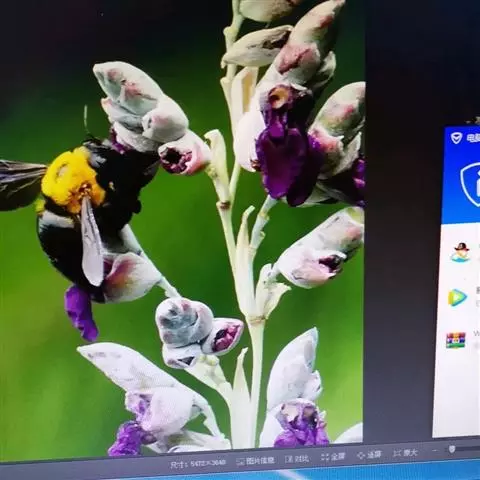The image size is (480, 480).
Task: Click the text beside the WinRAR entry
Action: [x=477, y=334]
